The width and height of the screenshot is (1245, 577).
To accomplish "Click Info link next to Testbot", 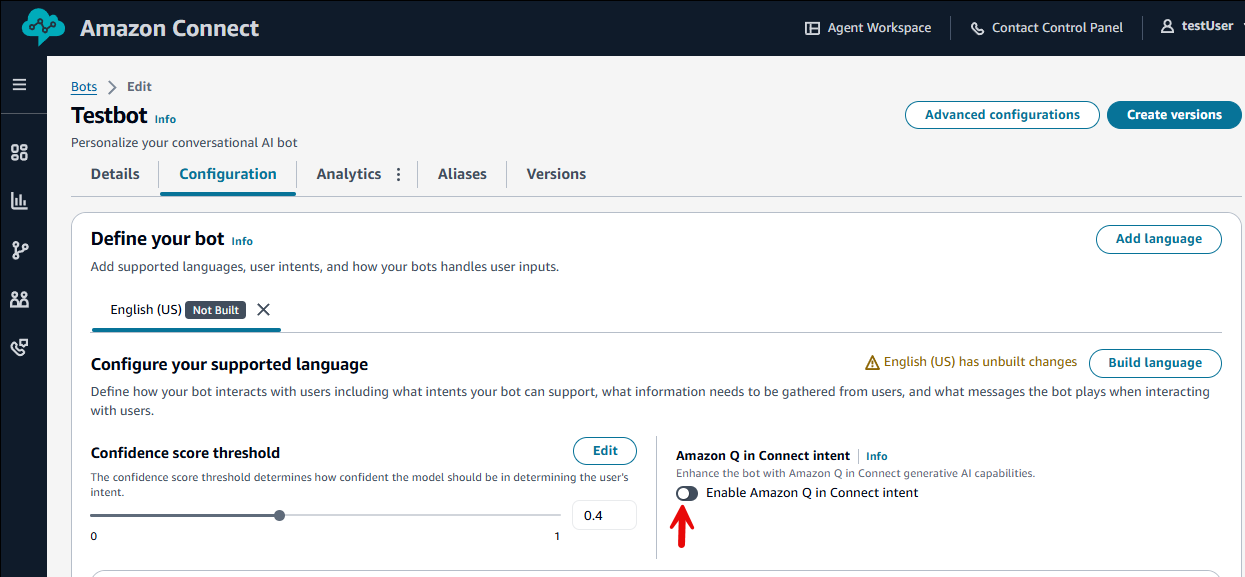I will [165, 119].
